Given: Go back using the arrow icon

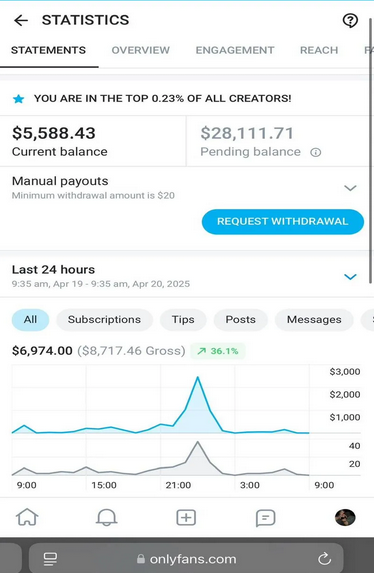Looking at the screenshot, I should 21,20.
